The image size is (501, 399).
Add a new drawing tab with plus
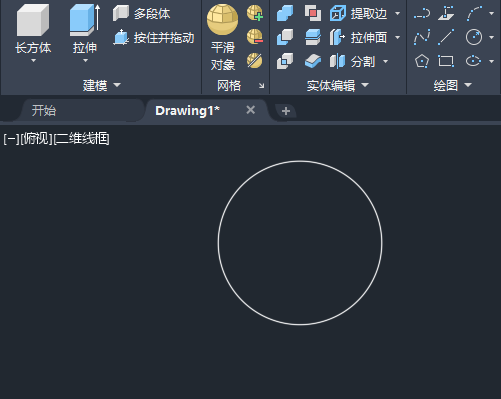click(x=286, y=111)
